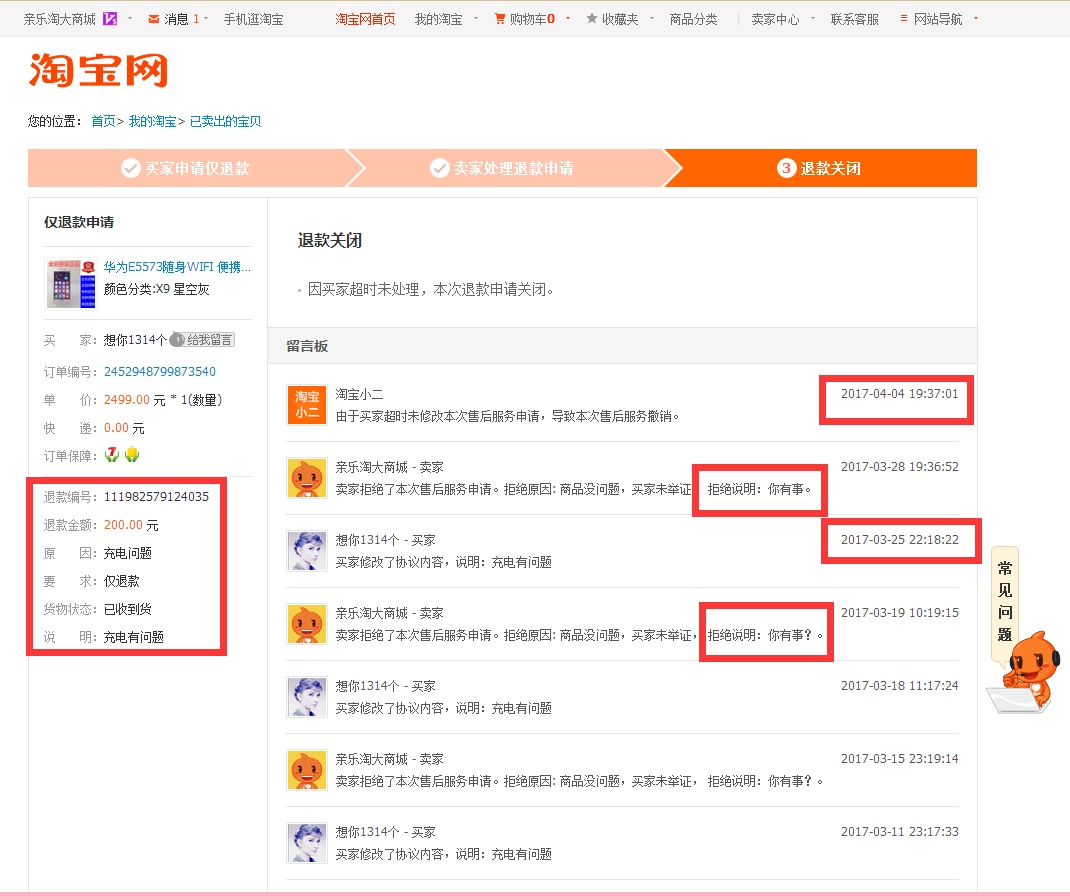This screenshot has height=896, width=1070.
Task: Expand the 亲乐淘大商城 account dropdown arrow
Action: click(130, 18)
